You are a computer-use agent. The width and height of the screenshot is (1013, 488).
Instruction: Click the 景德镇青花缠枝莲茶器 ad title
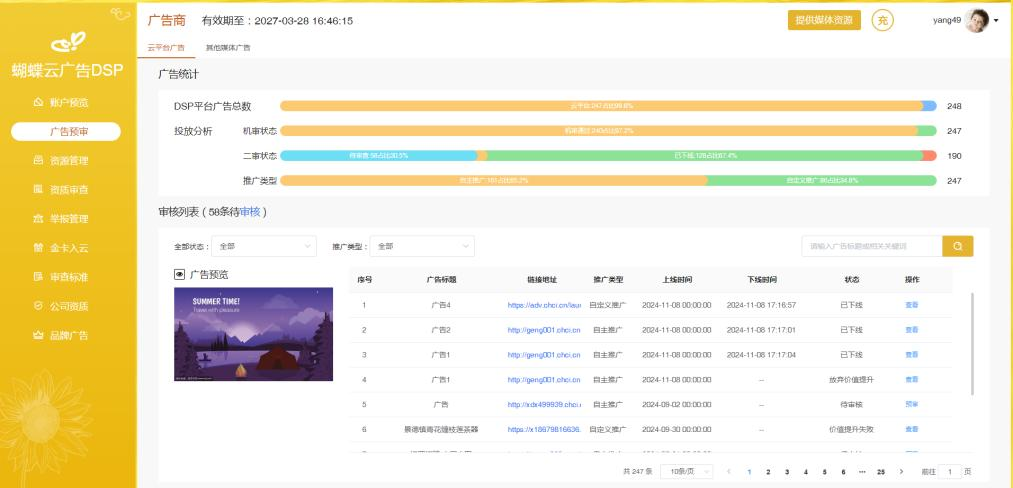[441, 429]
